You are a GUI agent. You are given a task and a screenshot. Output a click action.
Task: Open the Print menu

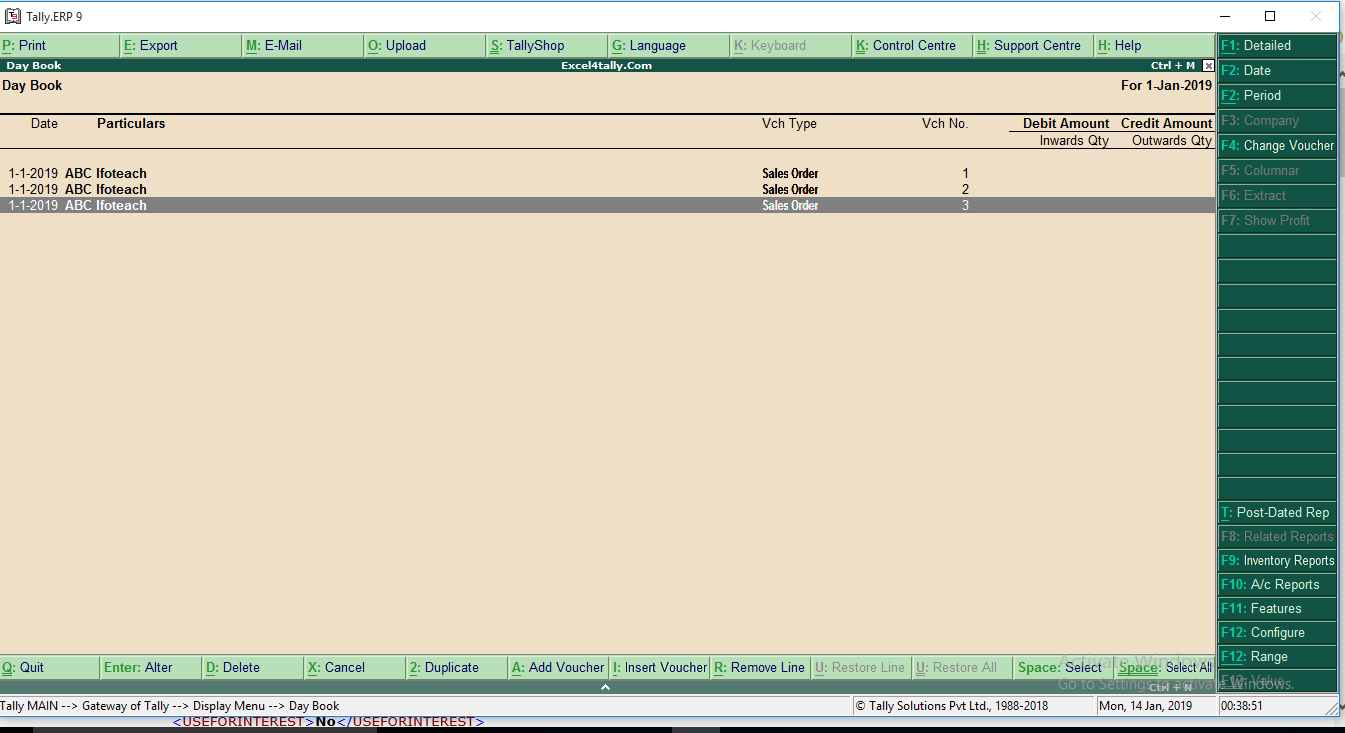(60, 46)
